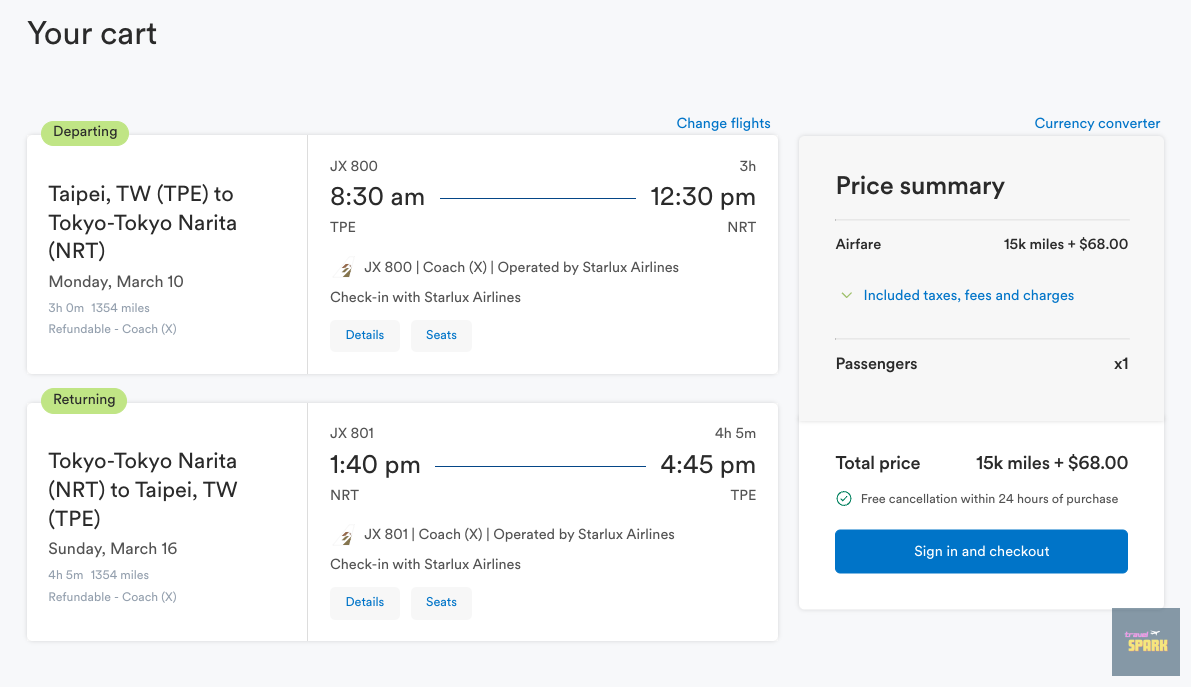Image resolution: width=1191 pixels, height=687 pixels.
Task: Click the green Returning label badge
Action: [84, 400]
